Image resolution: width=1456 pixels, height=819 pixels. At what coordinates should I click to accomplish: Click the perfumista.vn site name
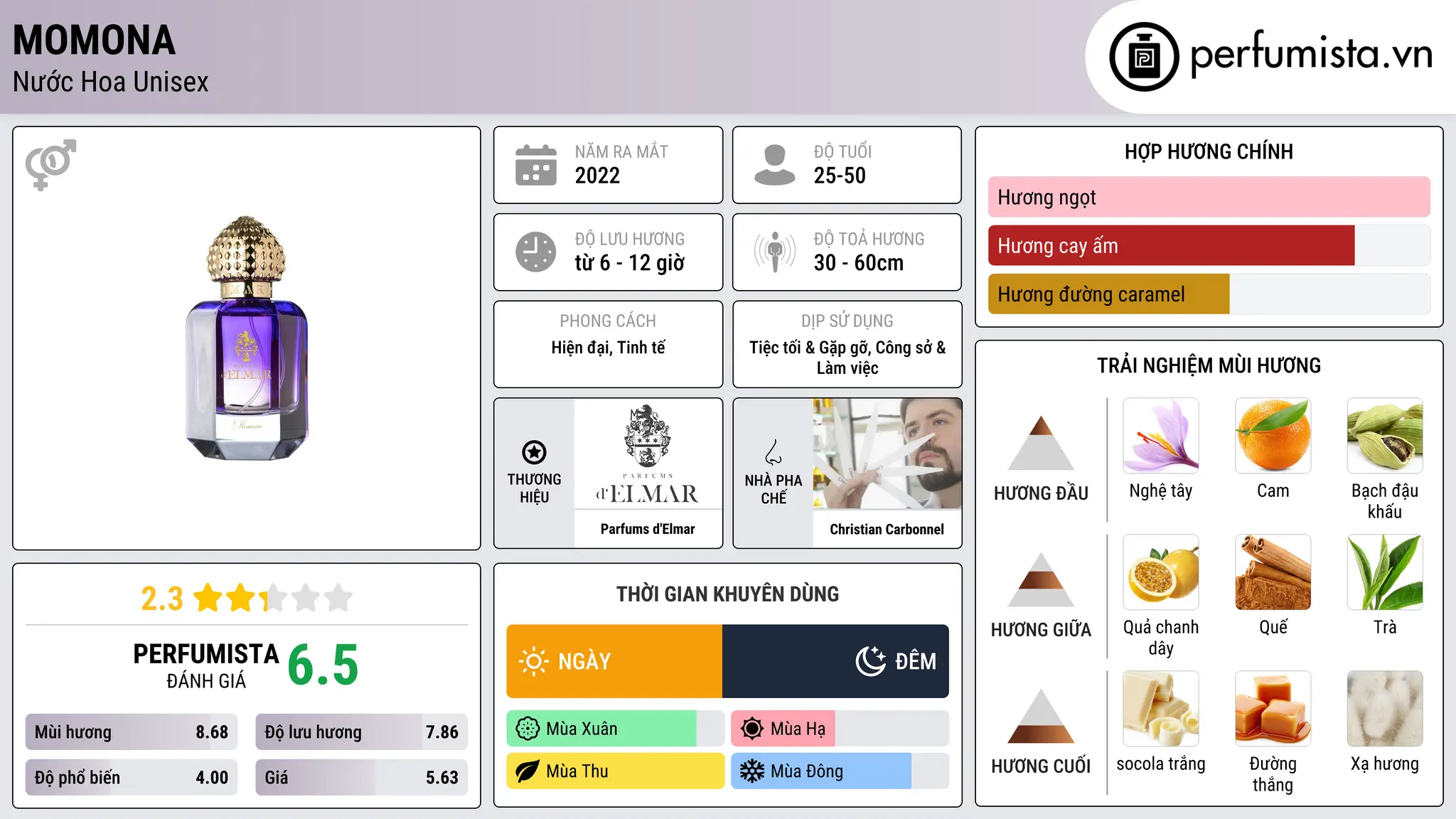(1311, 55)
